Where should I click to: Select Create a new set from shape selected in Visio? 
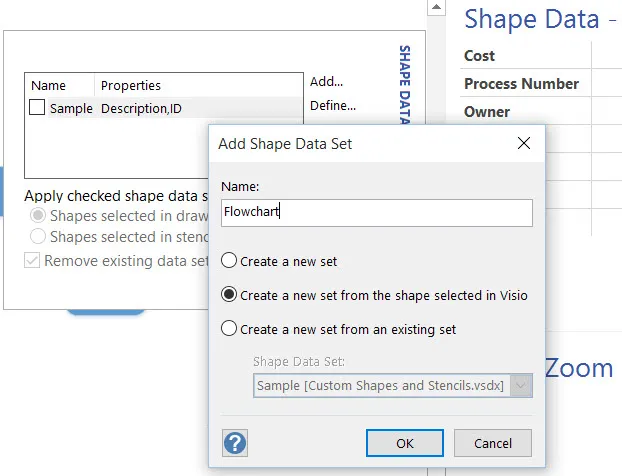pyautogui.click(x=229, y=295)
